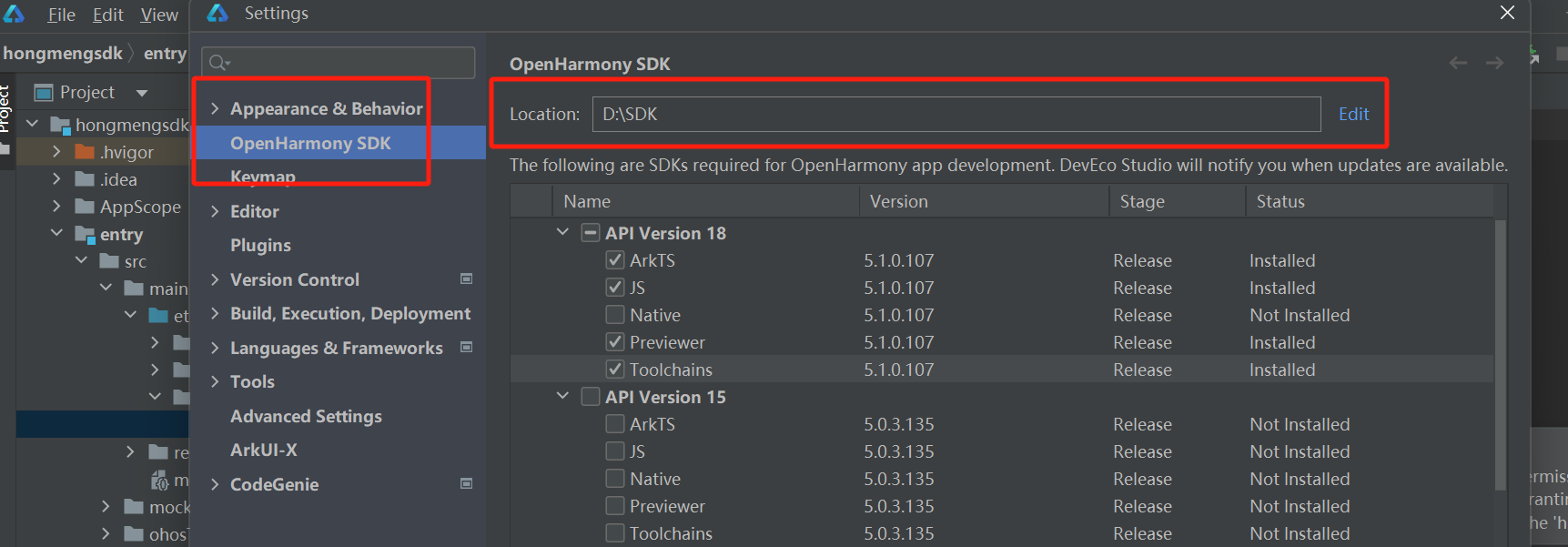The width and height of the screenshot is (1568, 547).
Task: Click the SDK table vertical scrollbar
Action: (x=1500, y=355)
